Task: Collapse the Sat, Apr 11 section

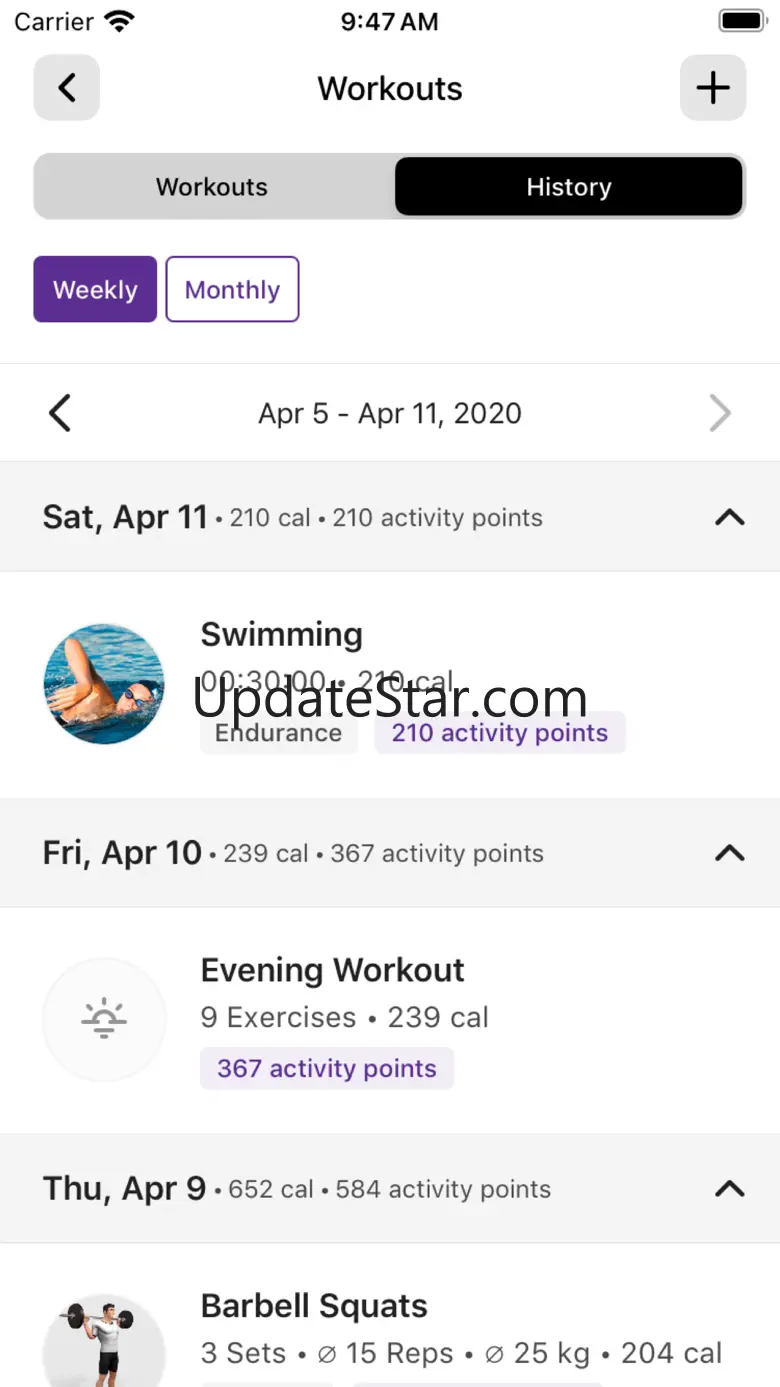Action: coord(730,518)
